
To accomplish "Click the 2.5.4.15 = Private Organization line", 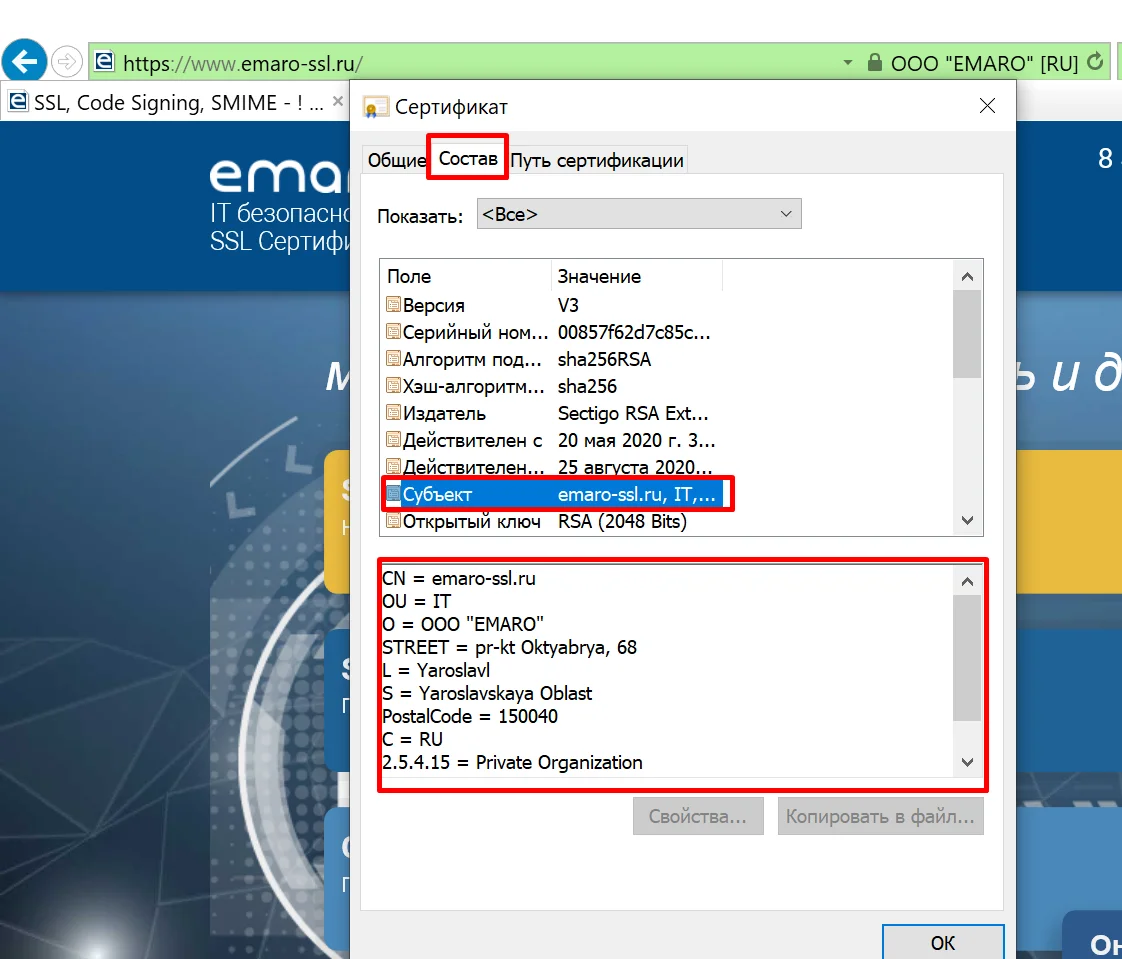I will coord(512,762).
